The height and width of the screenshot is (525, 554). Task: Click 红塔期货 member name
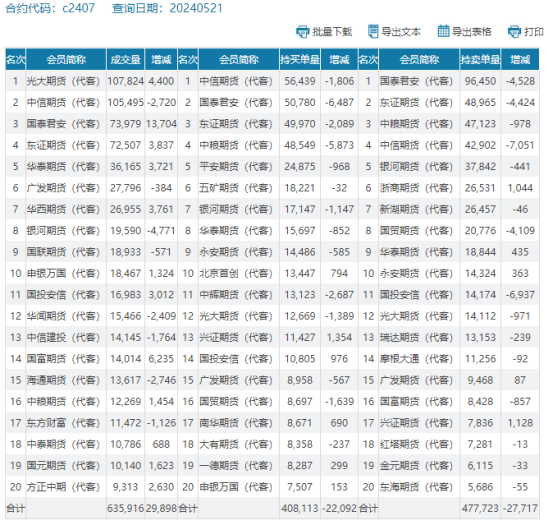pyautogui.click(x=416, y=444)
